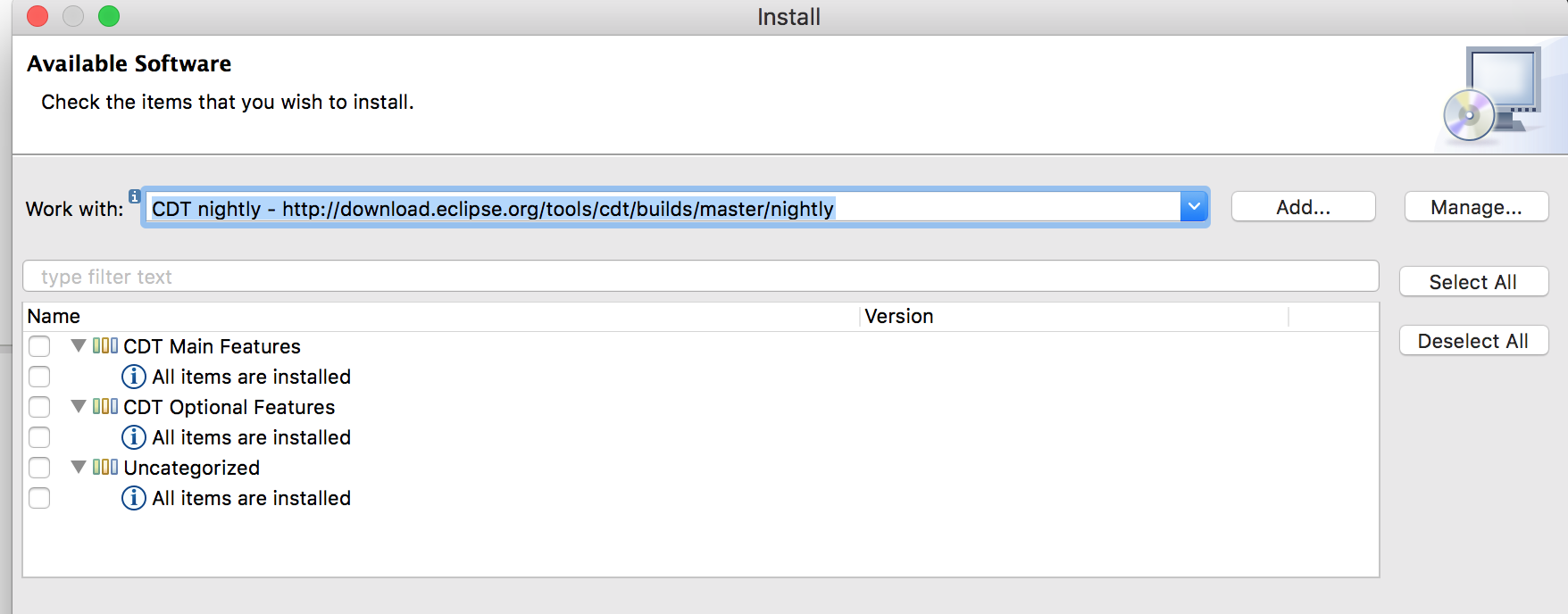
Task: Click info icon under CDT Optional Features
Action: [133, 437]
